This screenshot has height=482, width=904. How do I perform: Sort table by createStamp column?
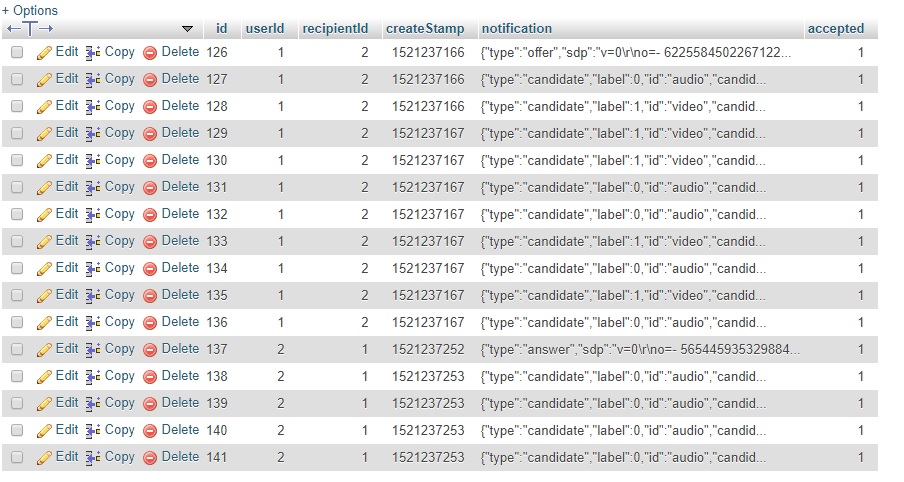[x=425, y=28]
